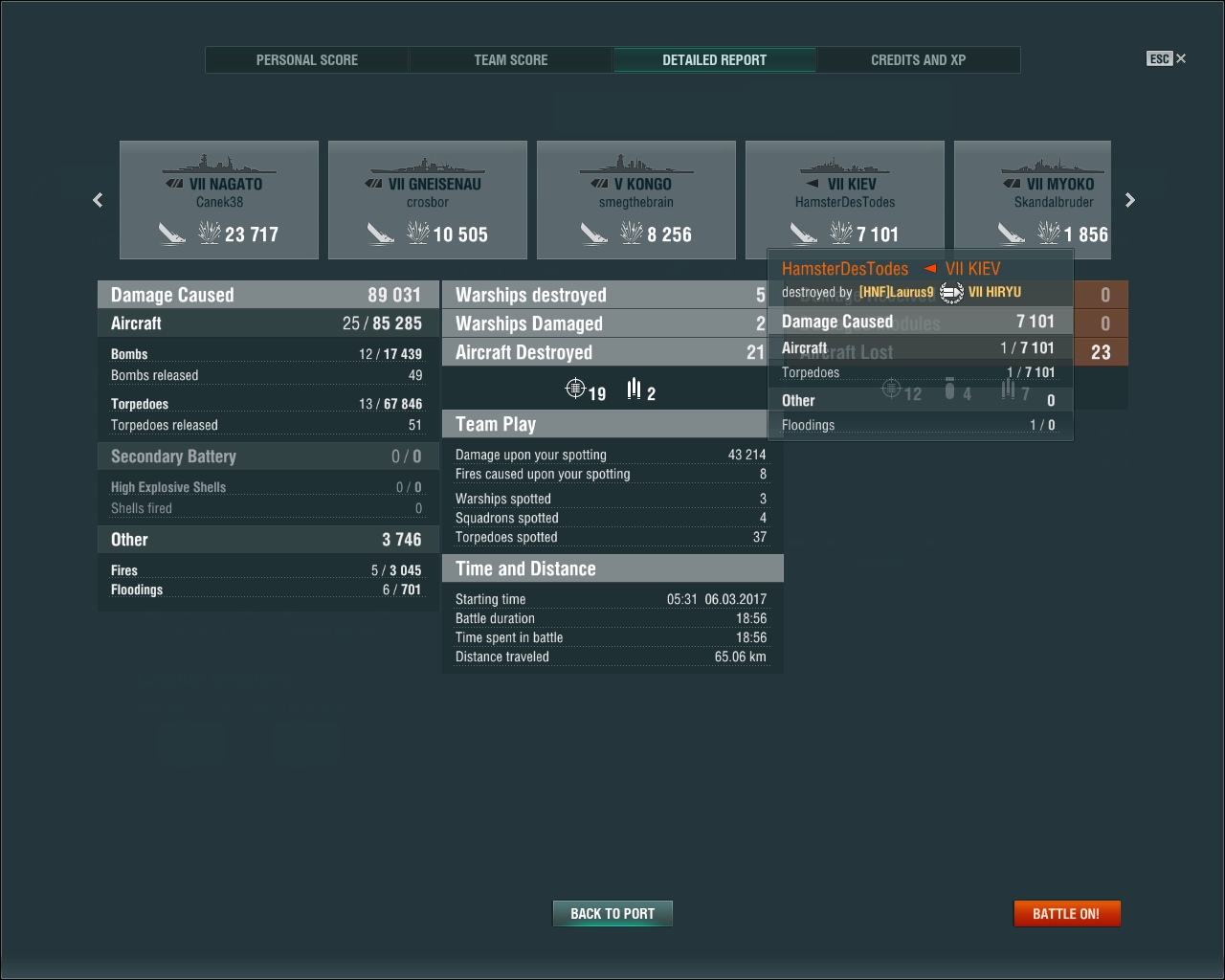Select the V Kongo ship card
The height and width of the screenshot is (980, 1225).
pyautogui.click(x=636, y=200)
